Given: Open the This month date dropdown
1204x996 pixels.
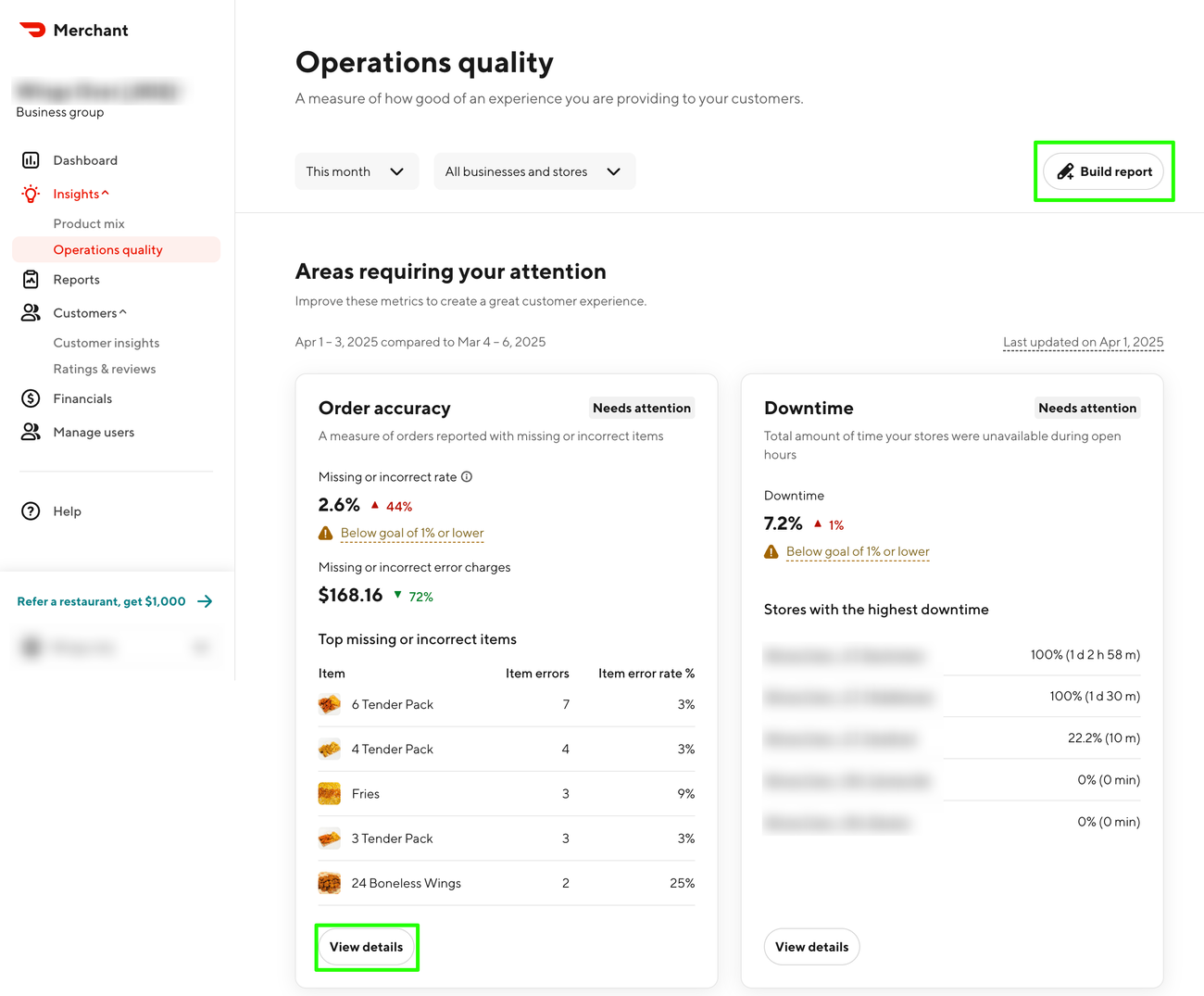Looking at the screenshot, I should pos(357,171).
